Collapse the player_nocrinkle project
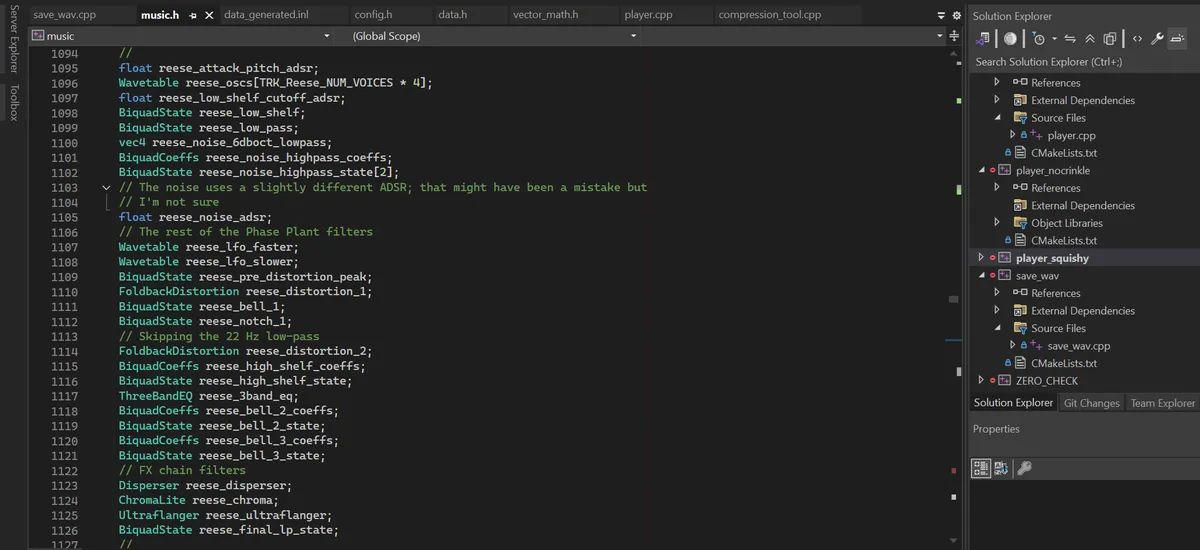 point(981,170)
